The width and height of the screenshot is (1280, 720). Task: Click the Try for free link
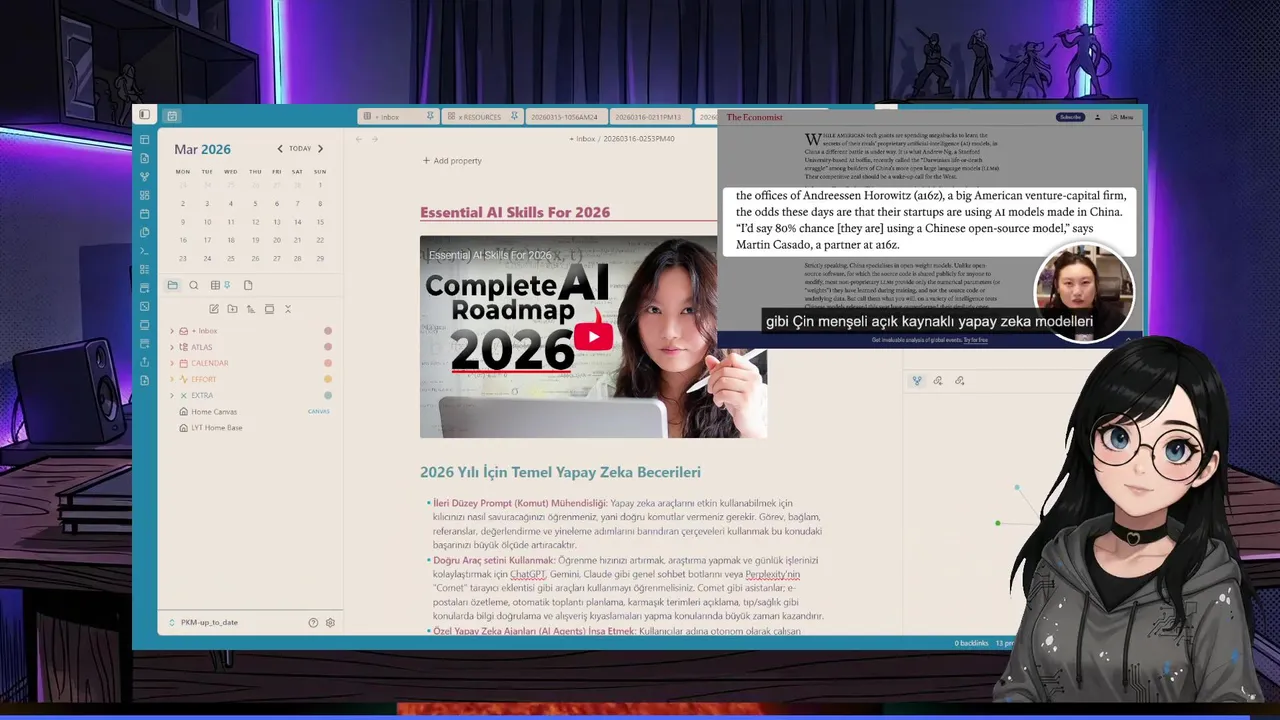pos(976,340)
